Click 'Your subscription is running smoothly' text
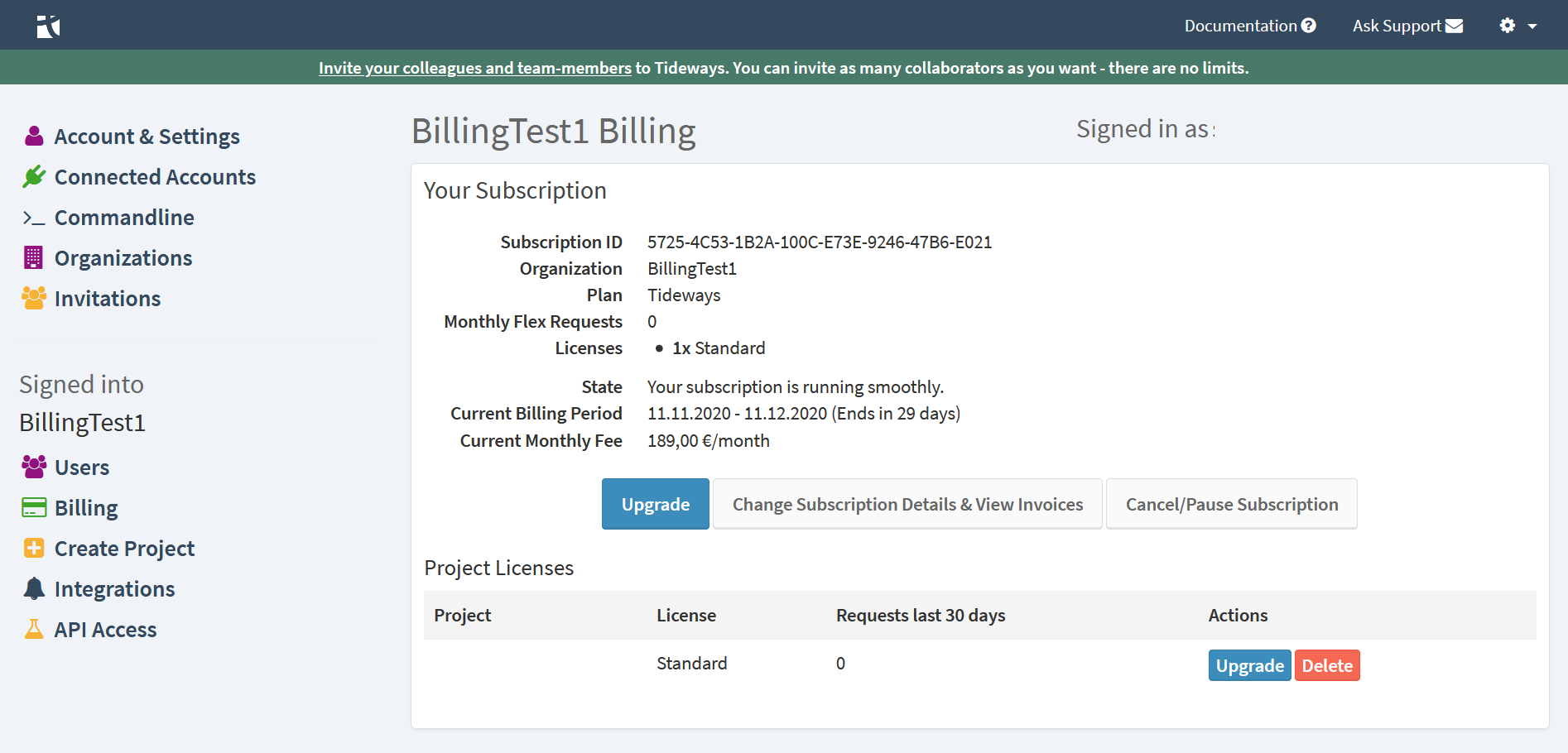This screenshot has width=1568, height=753. pyautogui.click(x=796, y=386)
